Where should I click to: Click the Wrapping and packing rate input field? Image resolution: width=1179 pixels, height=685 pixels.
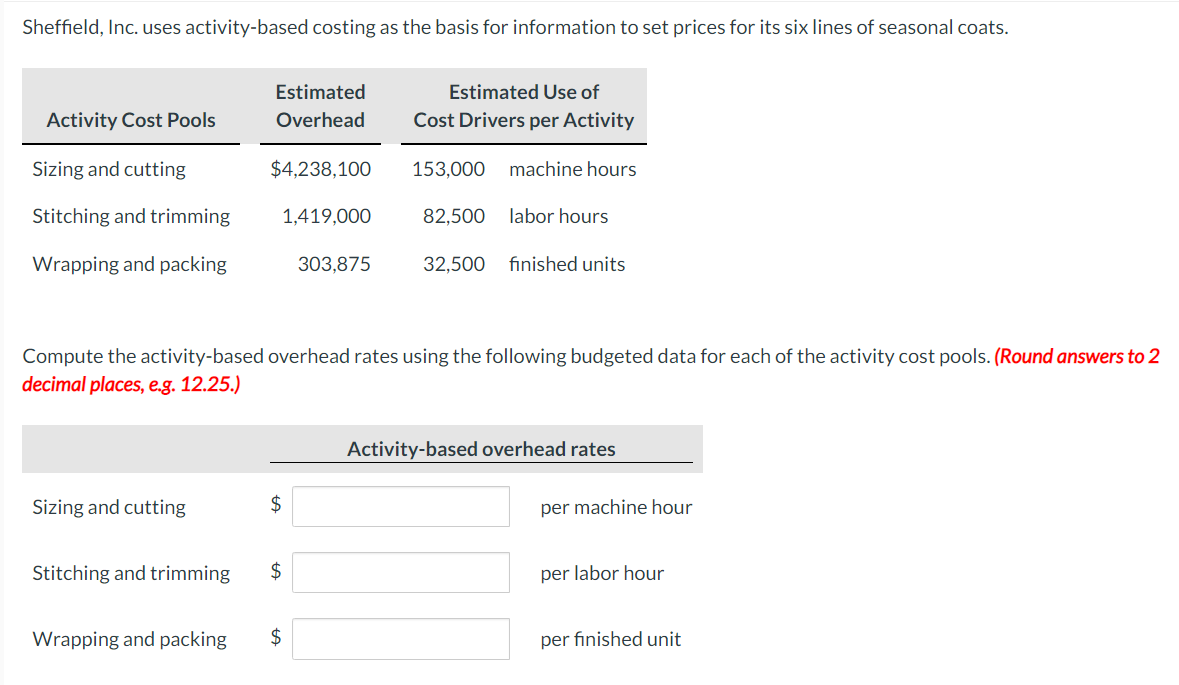(401, 639)
